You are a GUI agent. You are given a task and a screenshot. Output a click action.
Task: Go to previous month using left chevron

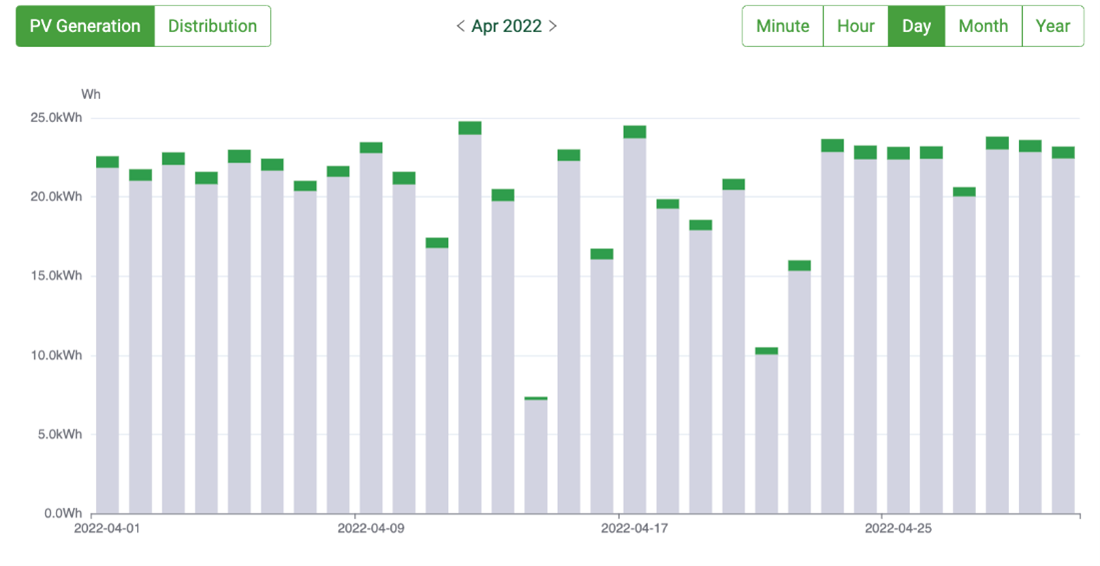point(461,26)
